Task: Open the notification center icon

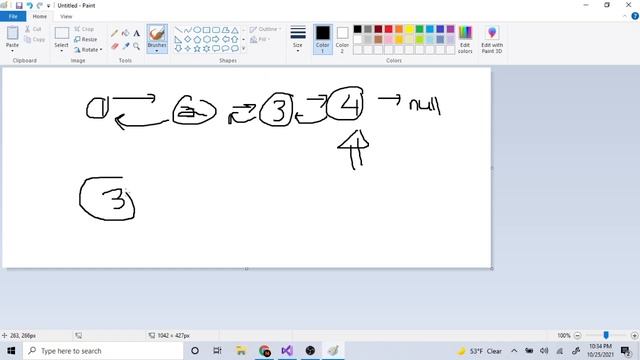Action: 626,351
